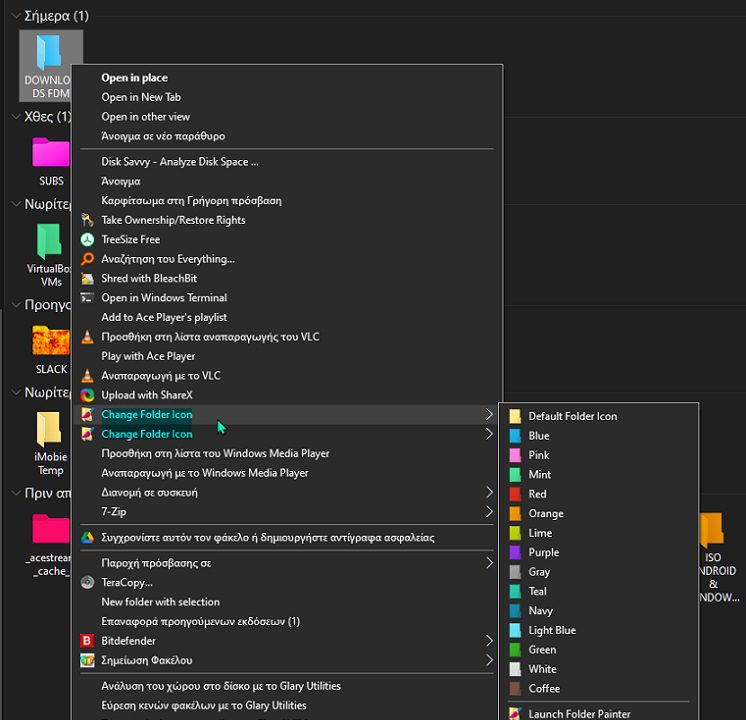Click the TreeSize Free green icon
This screenshot has width=746, height=720.
(x=87, y=239)
